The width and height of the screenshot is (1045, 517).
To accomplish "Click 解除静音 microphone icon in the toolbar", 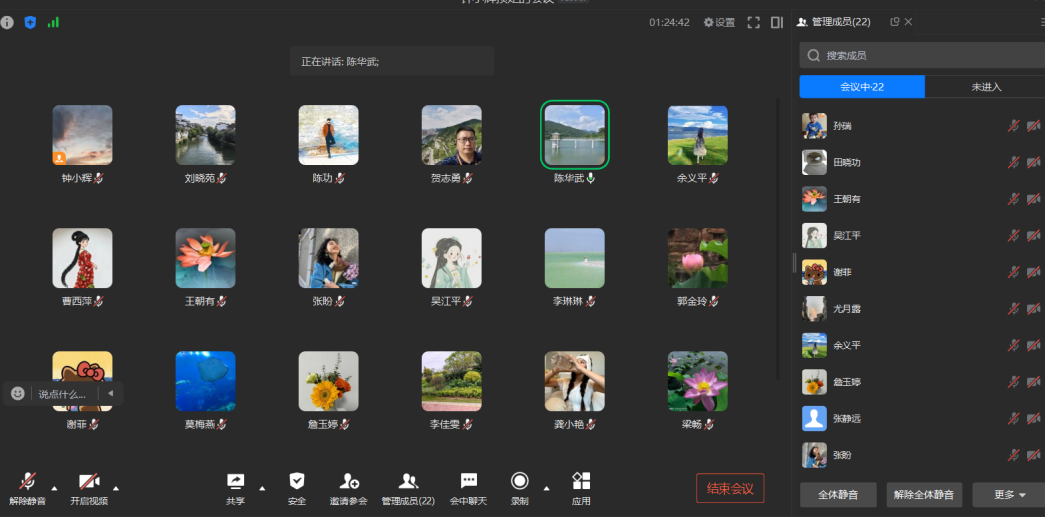I will (27, 481).
